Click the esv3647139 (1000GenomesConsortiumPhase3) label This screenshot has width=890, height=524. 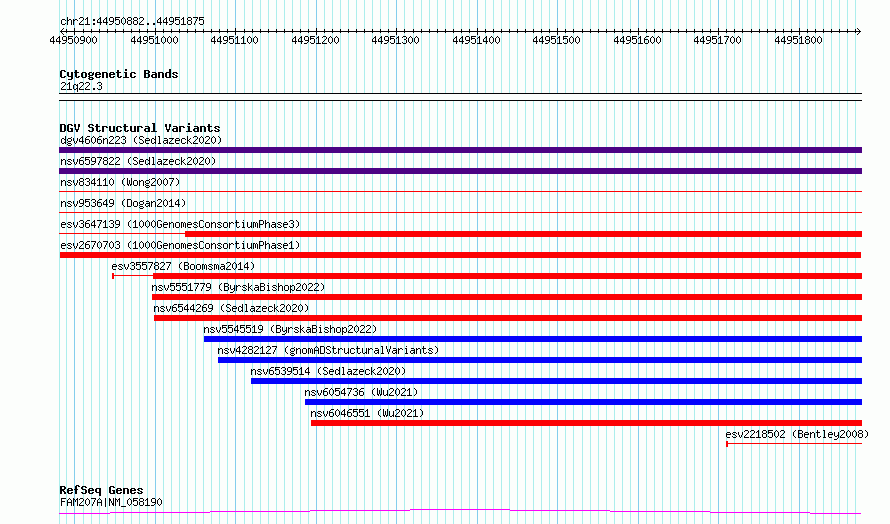(x=180, y=224)
